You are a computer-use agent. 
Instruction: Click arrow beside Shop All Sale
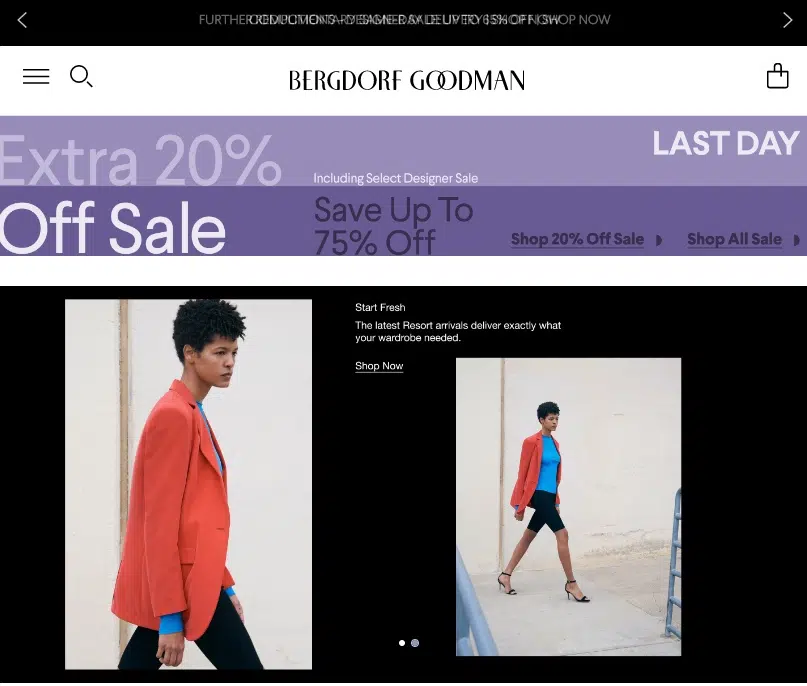tap(797, 240)
